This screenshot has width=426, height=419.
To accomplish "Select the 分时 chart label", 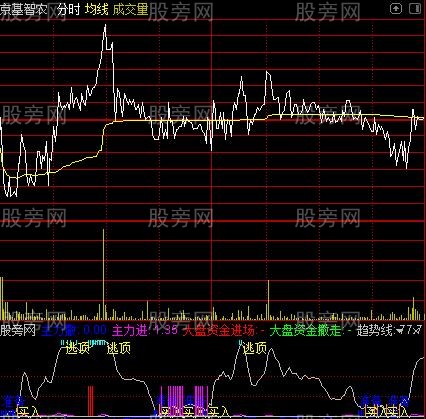I will [69, 10].
